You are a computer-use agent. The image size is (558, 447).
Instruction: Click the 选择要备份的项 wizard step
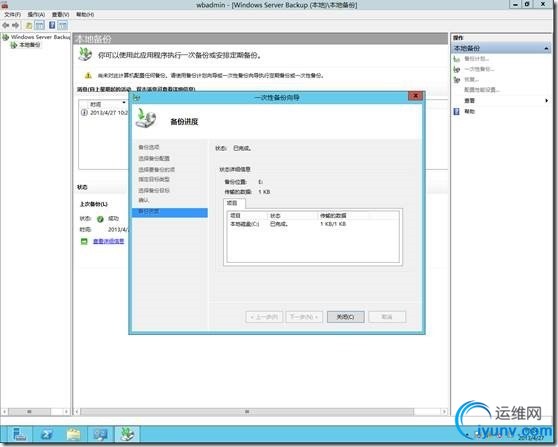point(157,169)
